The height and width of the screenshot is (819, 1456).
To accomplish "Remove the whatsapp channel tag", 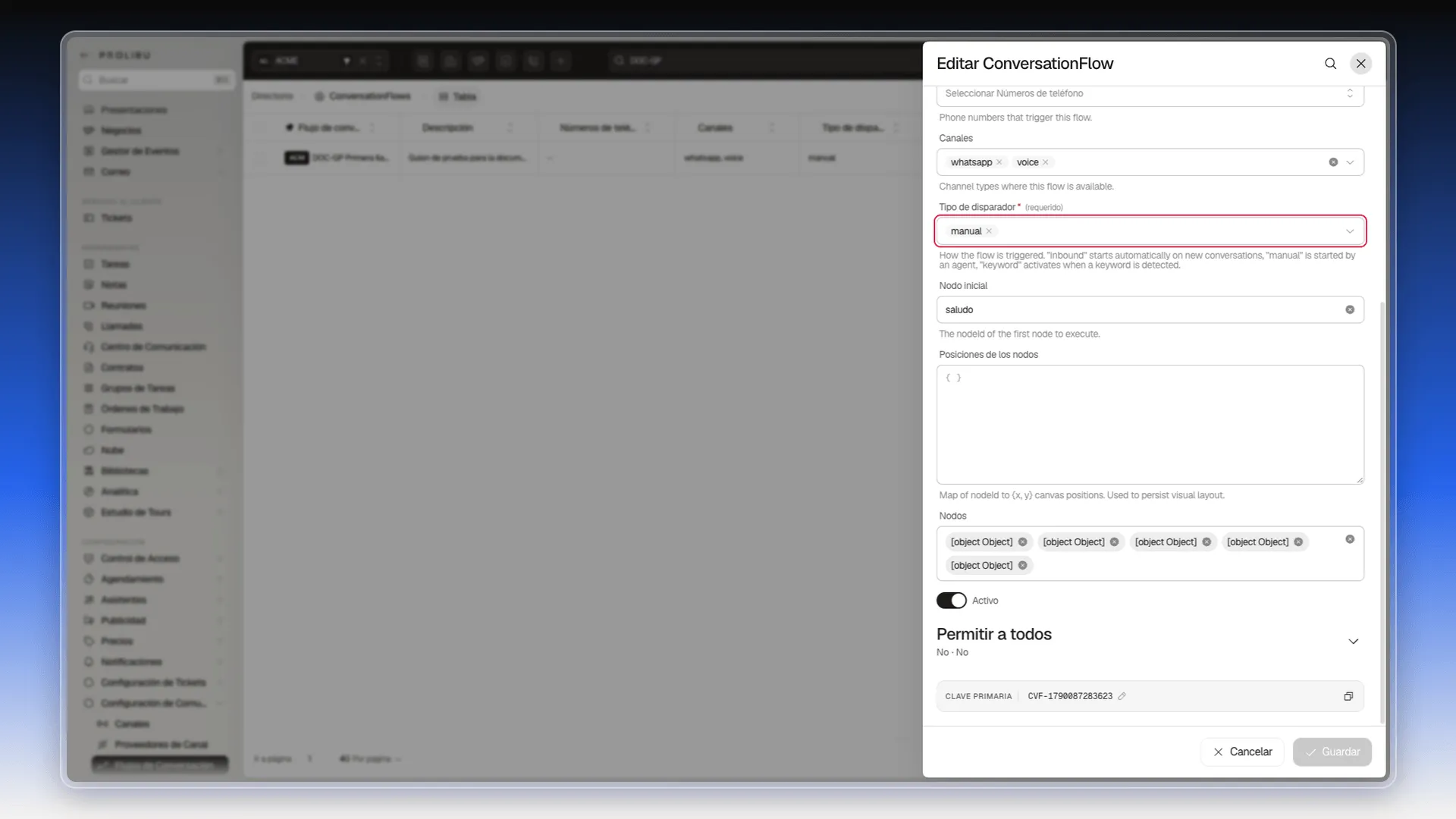I will [x=999, y=162].
